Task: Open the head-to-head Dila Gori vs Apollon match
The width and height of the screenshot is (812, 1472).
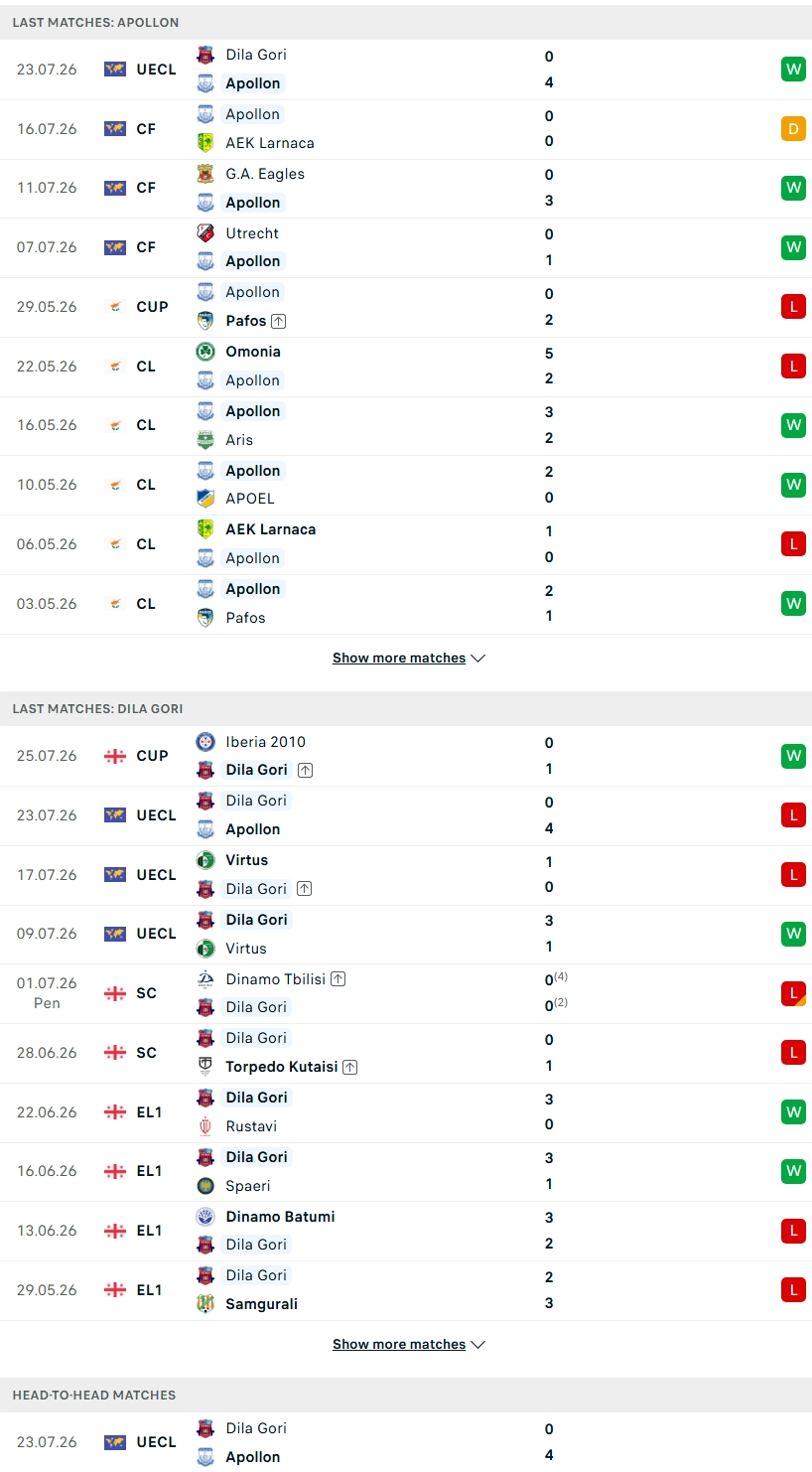Action: click(x=406, y=1442)
